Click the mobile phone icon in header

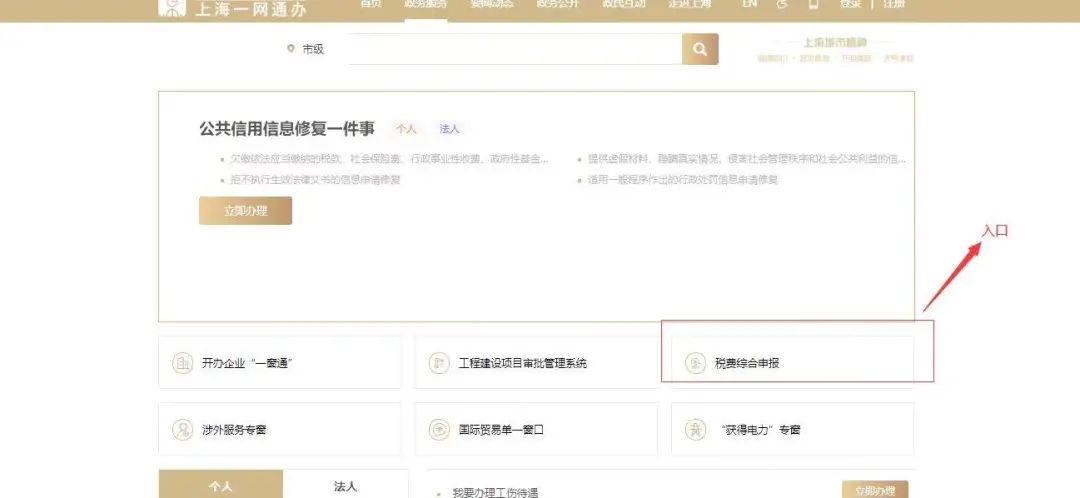click(813, 5)
